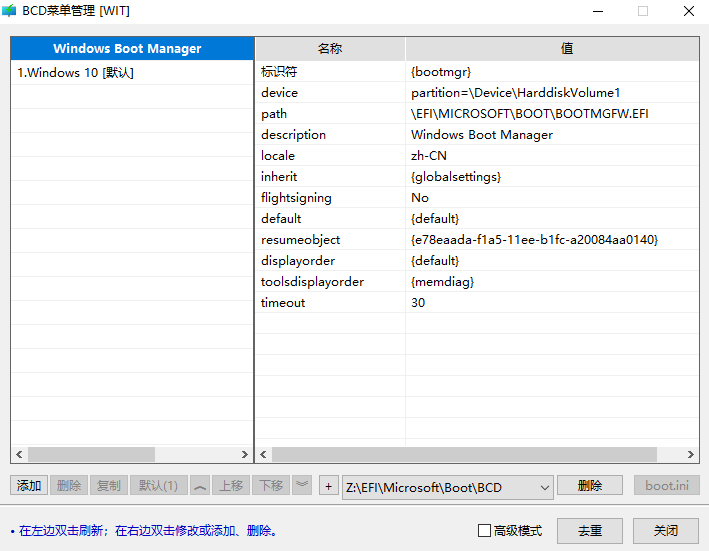709x551 pixels.
Task: Click the 复制 button
Action: point(109,485)
